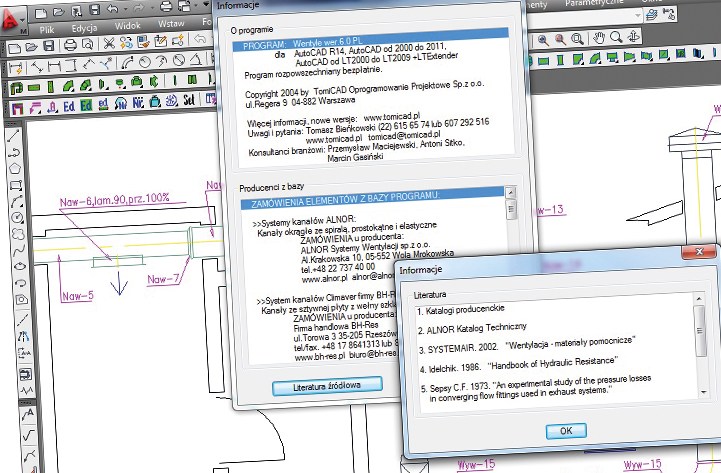Open the Edycja menu

(84, 28)
